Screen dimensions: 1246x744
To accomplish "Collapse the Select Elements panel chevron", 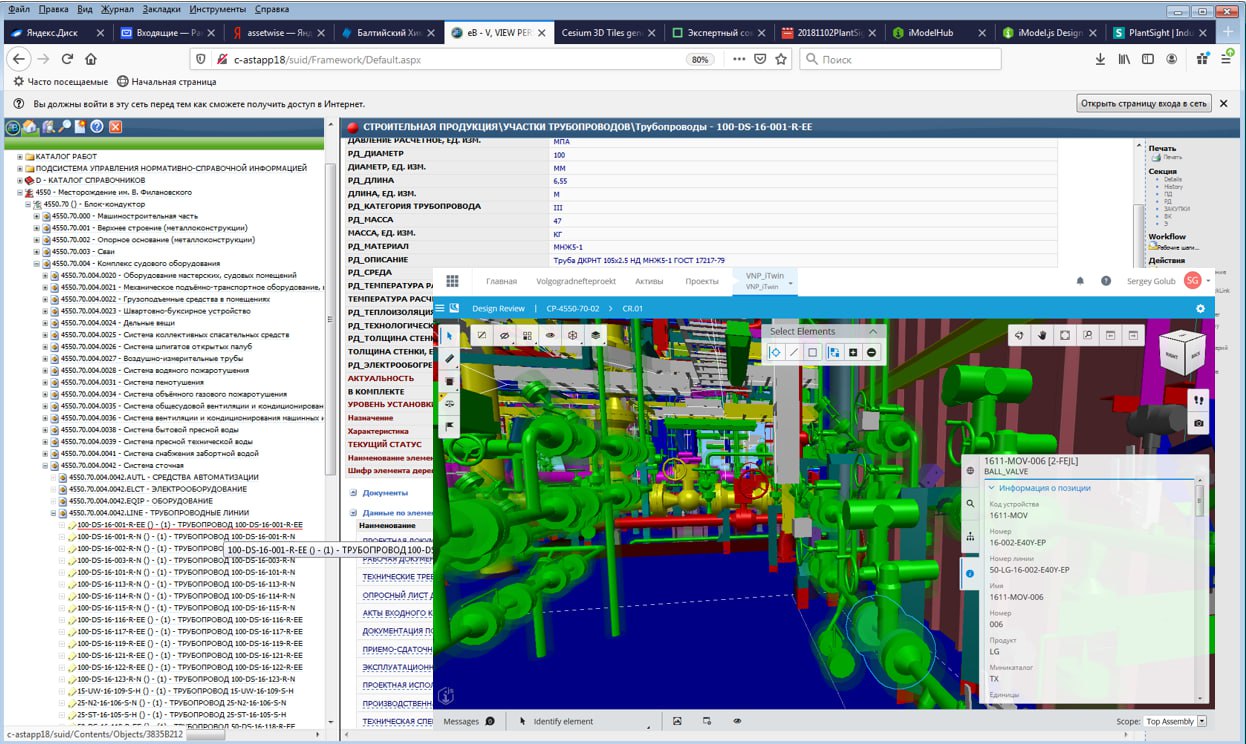I will click(x=872, y=331).
